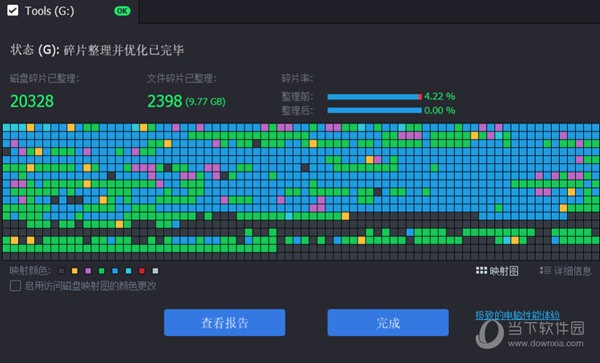The width and height of the screenshot is (600, 363).
Task: Uncheck the Tools (G:) drive checkbox
Action: (x=13, y=11)
